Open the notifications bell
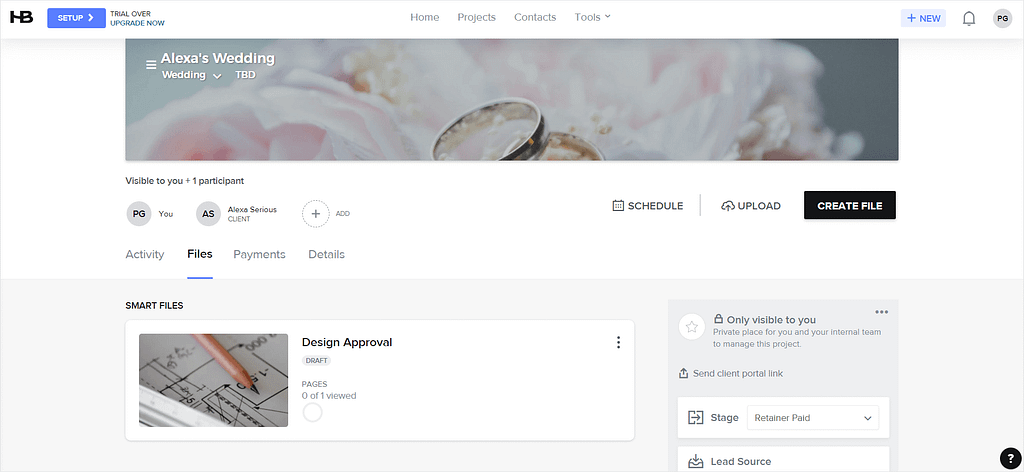The width and height of the screenshot is (1024, 472). click(969, 18)
